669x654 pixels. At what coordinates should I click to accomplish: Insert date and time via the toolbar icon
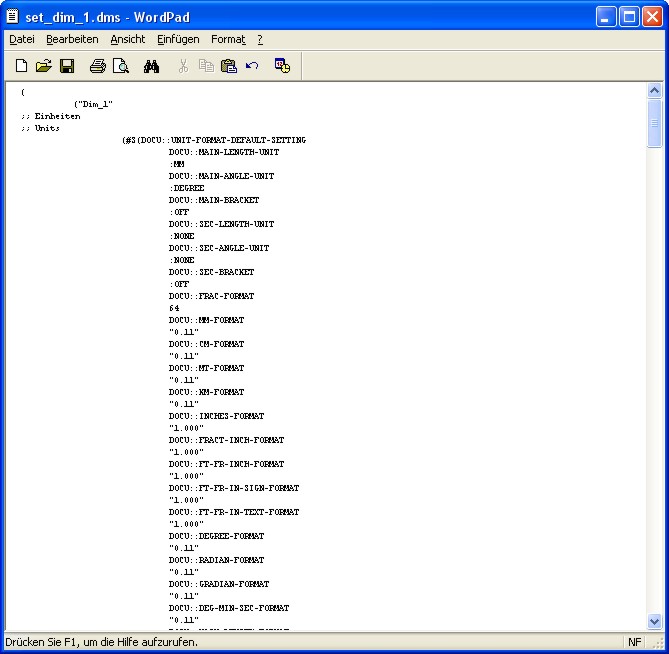(282, 66)
